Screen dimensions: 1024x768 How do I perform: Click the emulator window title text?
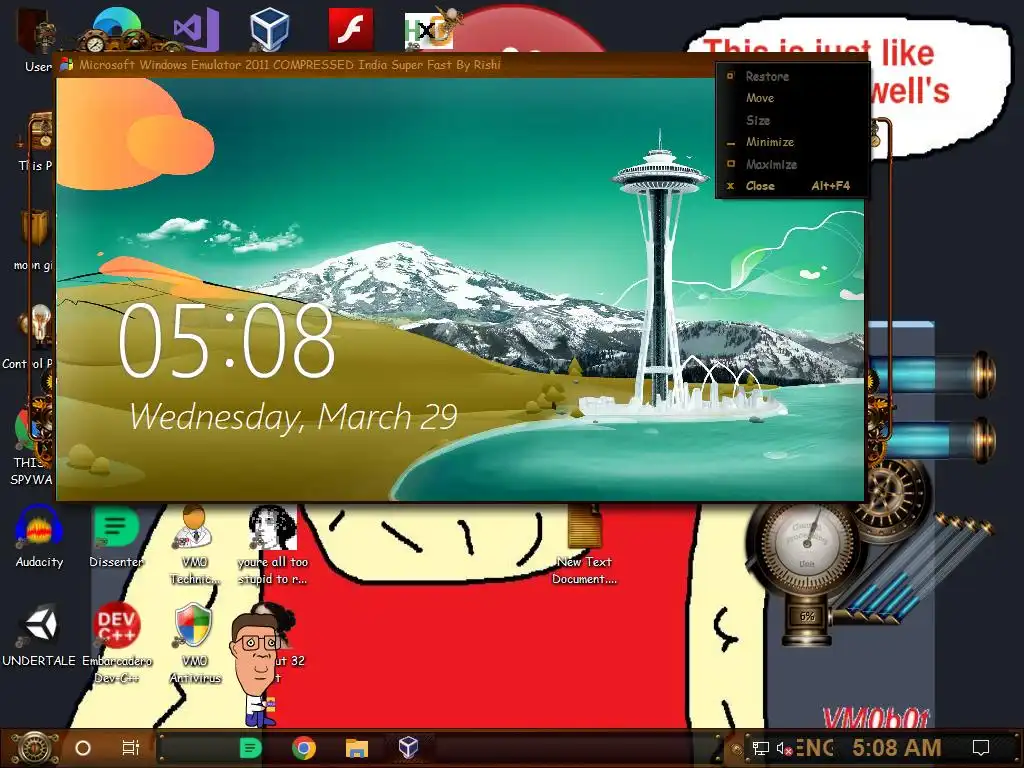pos(290,65)
